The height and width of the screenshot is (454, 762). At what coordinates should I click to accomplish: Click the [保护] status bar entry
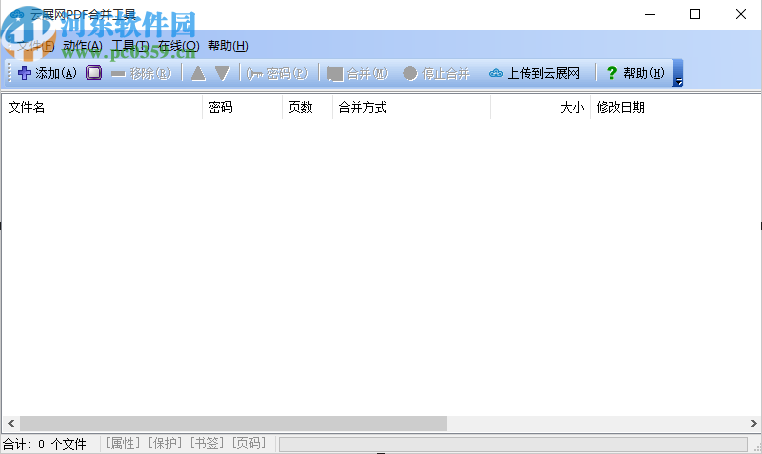165,443
